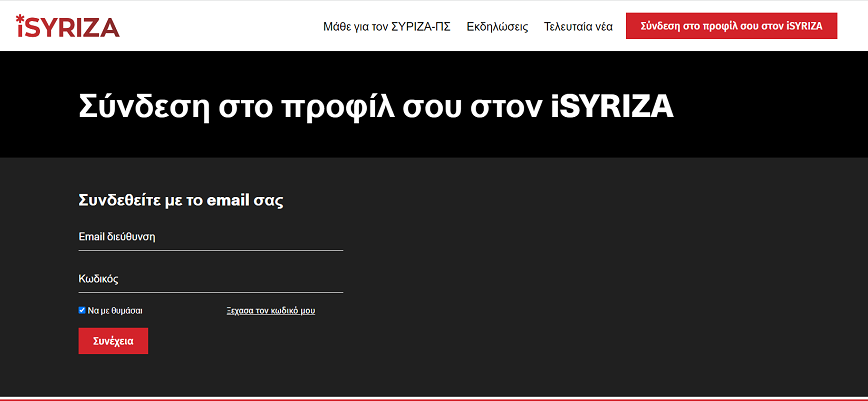Follow the Ξέχασα τον κωδικό μου link
The height and width of the screenshot is (401, 868).
coord(271,311)
